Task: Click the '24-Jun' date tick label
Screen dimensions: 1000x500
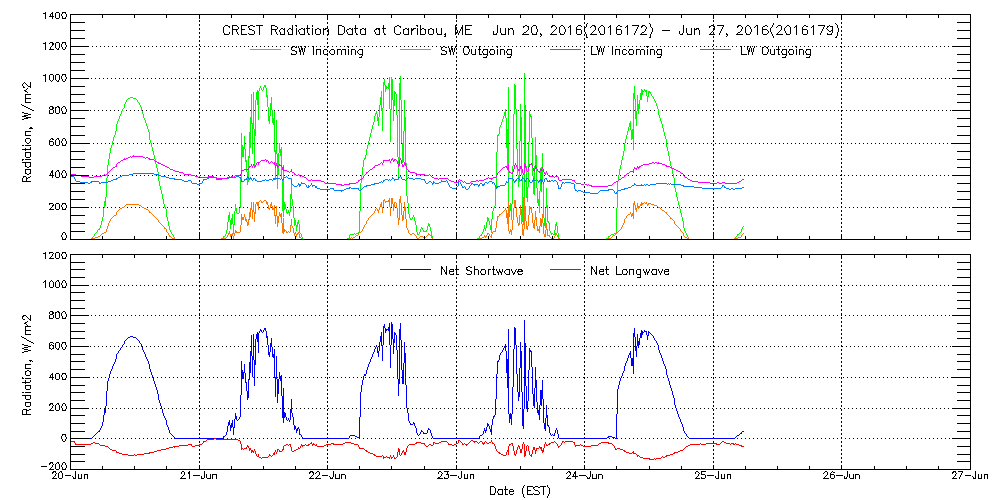Action: [585, 476]
